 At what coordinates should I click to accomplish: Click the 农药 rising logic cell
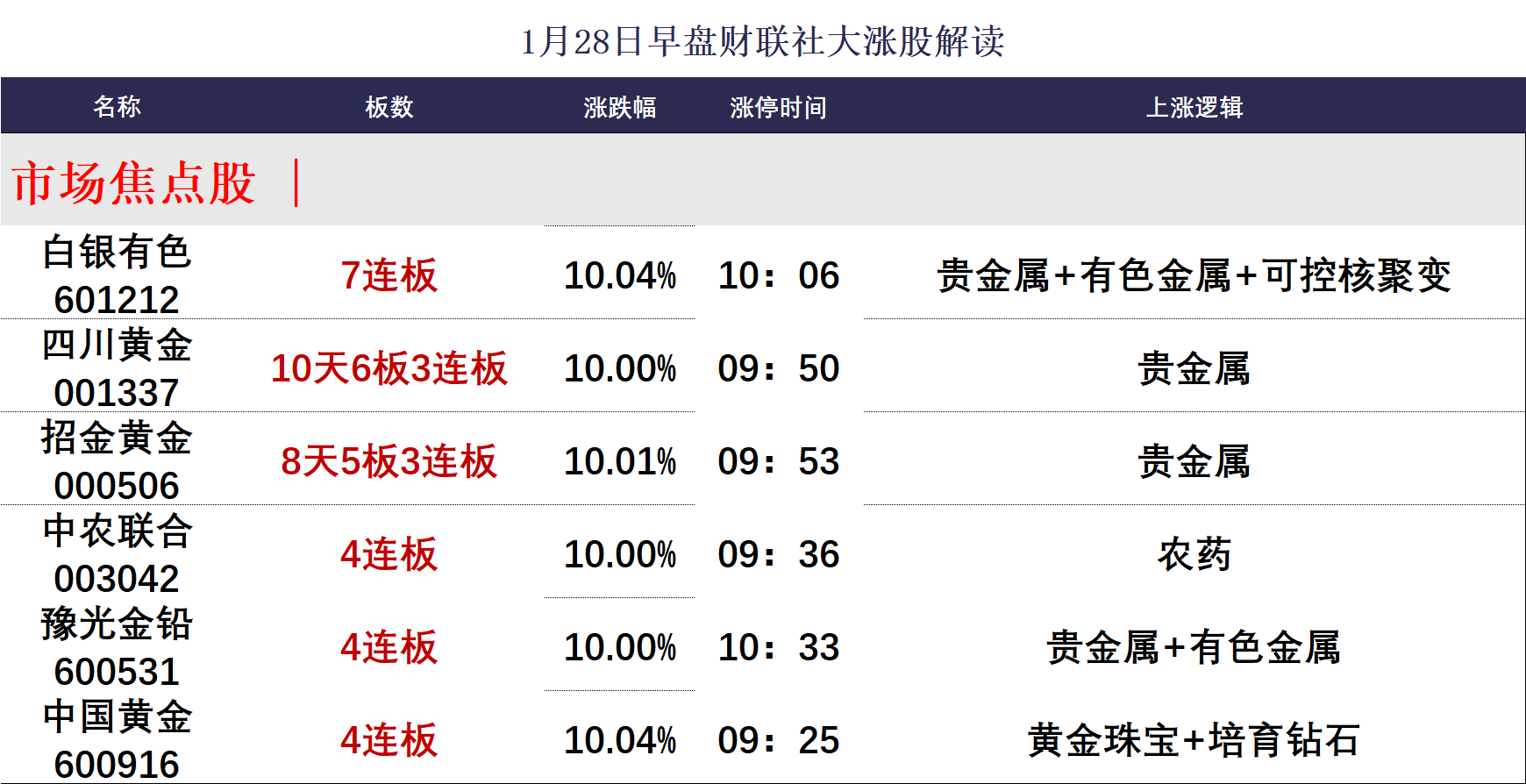1194,554
